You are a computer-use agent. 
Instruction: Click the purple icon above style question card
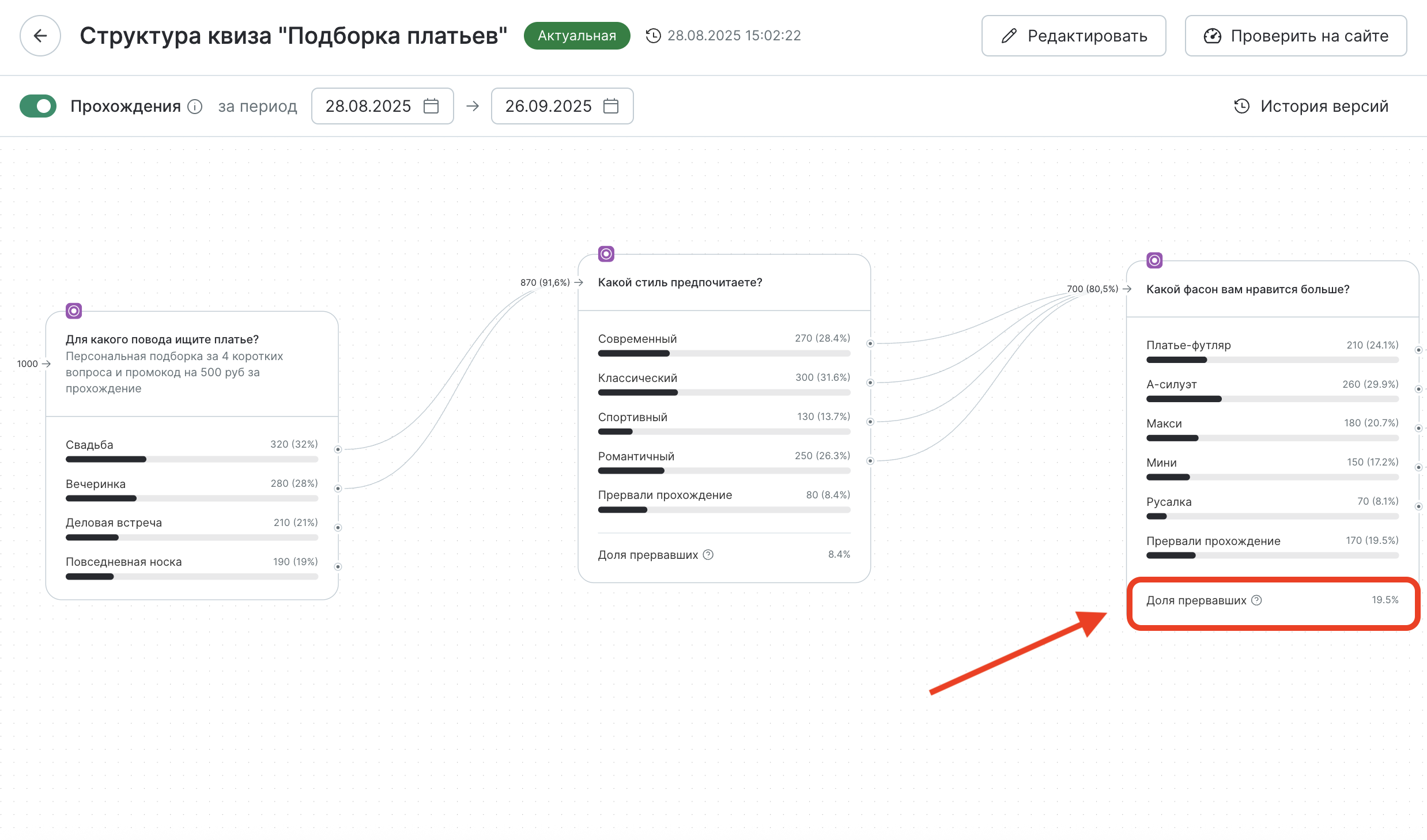coord(606,254)
